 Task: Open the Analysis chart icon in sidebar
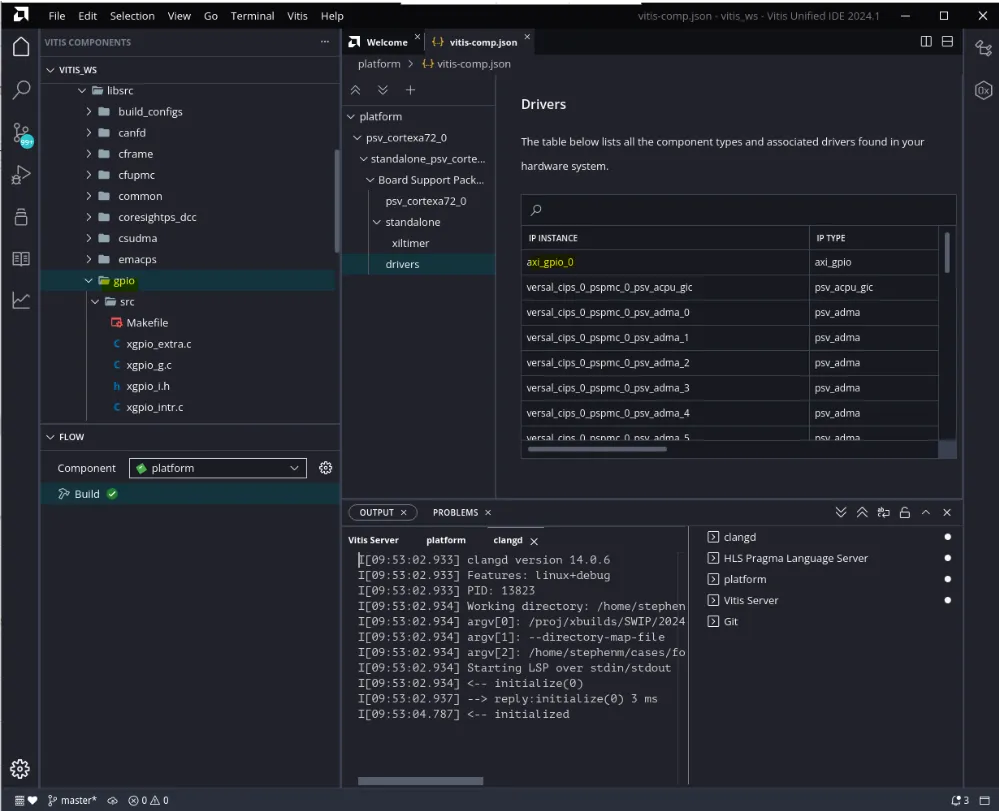coord(20,300)
